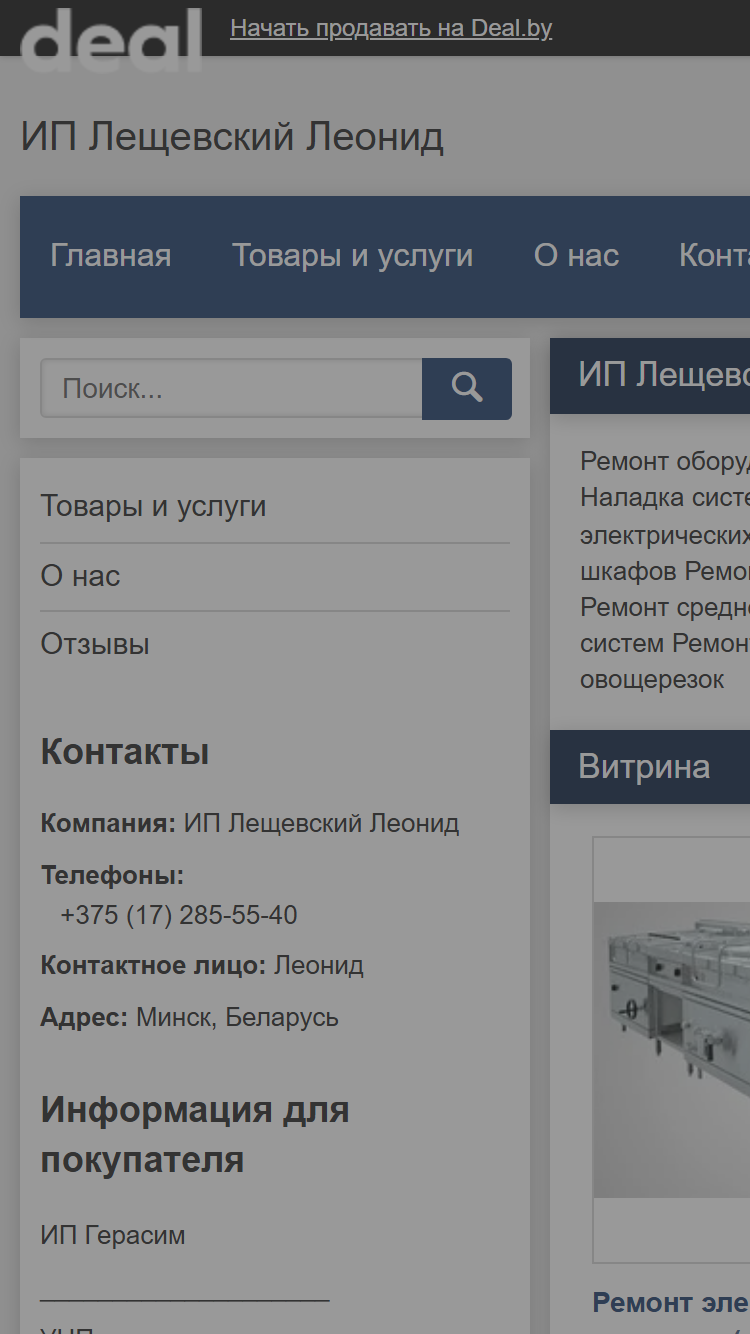750x1334 pixels.
Task: Click the magnifier search button
Action: (467, 388)
